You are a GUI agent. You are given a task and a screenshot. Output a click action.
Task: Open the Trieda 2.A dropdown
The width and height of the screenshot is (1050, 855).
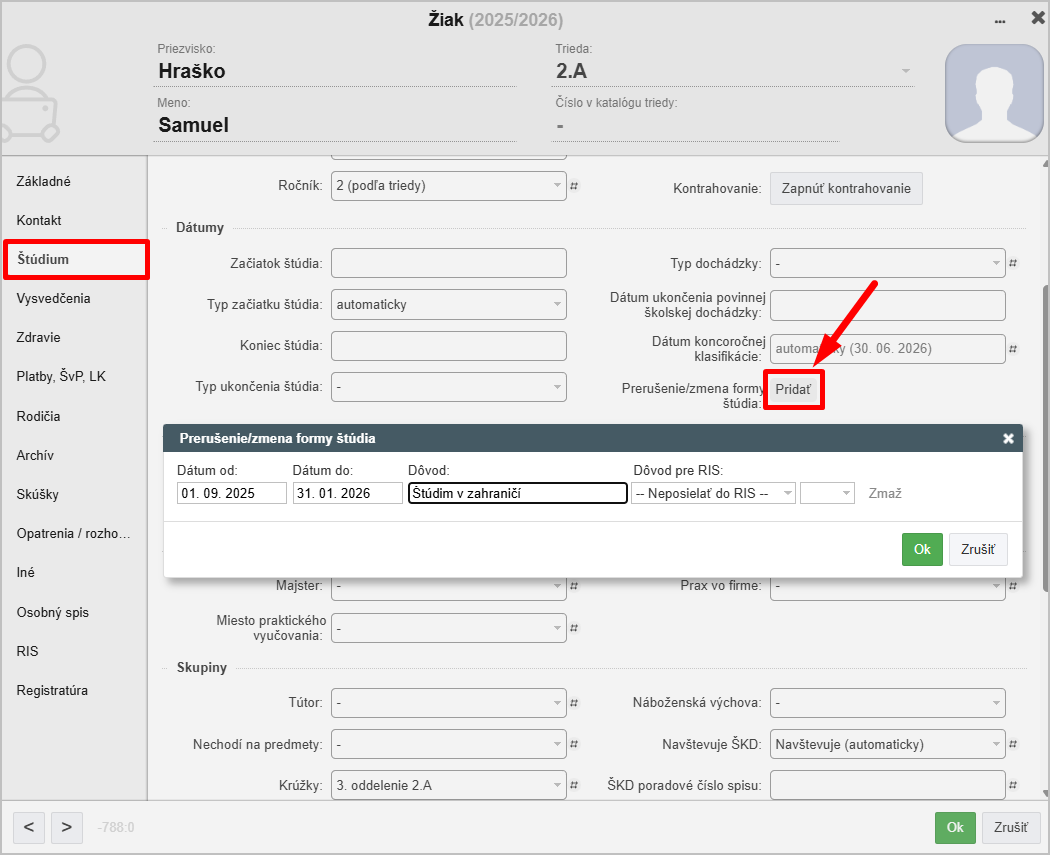(x=735, y=71)
